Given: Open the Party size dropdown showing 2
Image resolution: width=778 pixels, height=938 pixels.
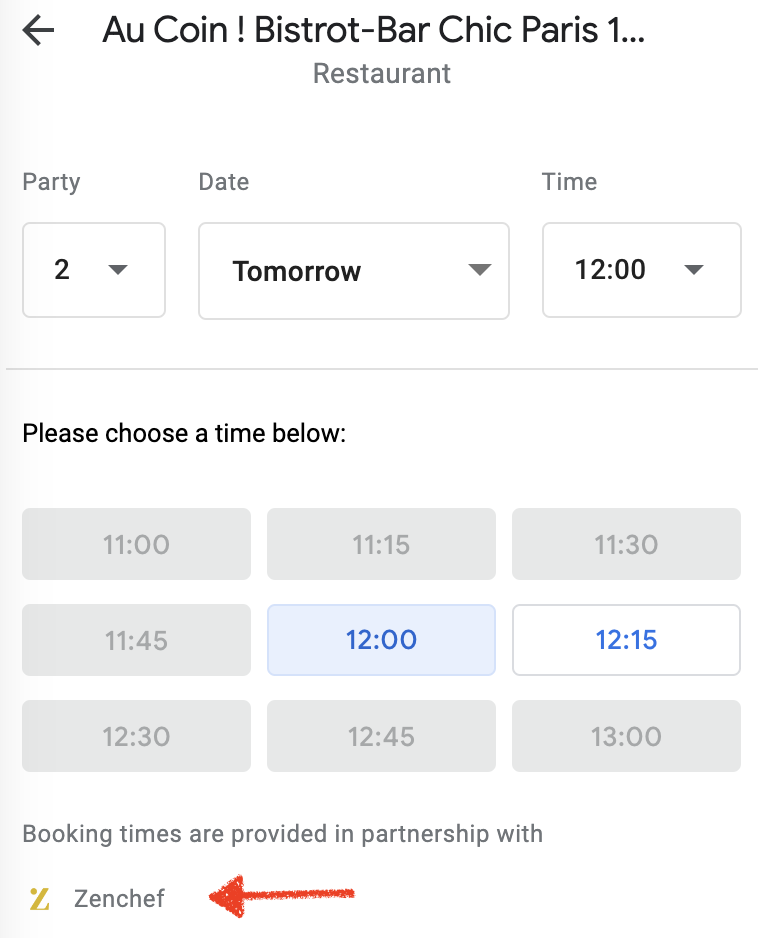Looking at the screenshot, I should coord(94,270).
